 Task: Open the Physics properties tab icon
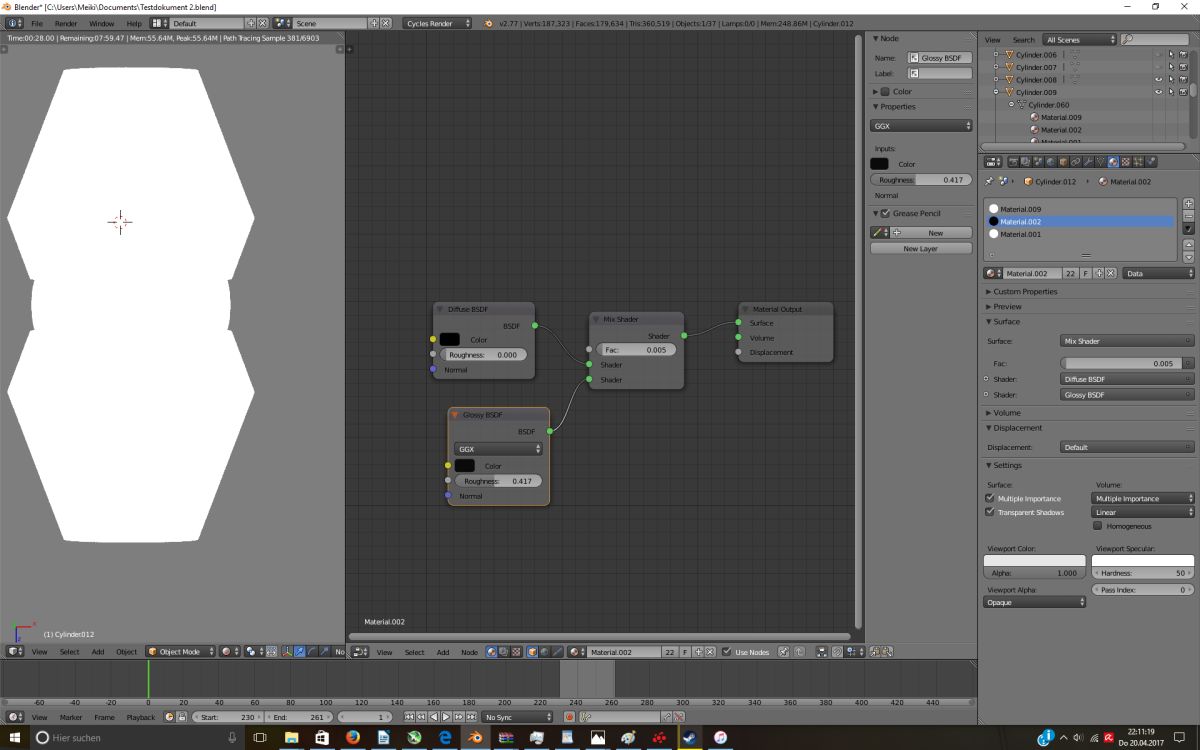(x=1150, y=161)
